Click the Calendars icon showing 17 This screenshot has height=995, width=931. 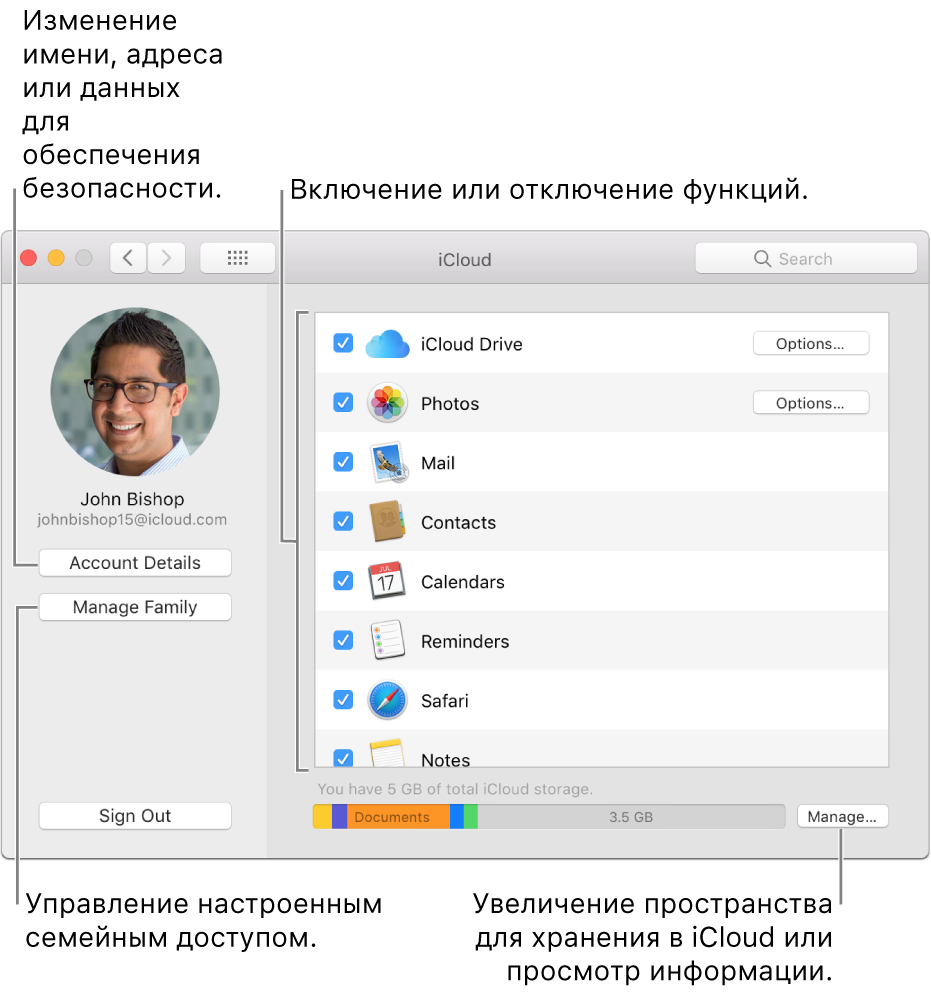386,581
